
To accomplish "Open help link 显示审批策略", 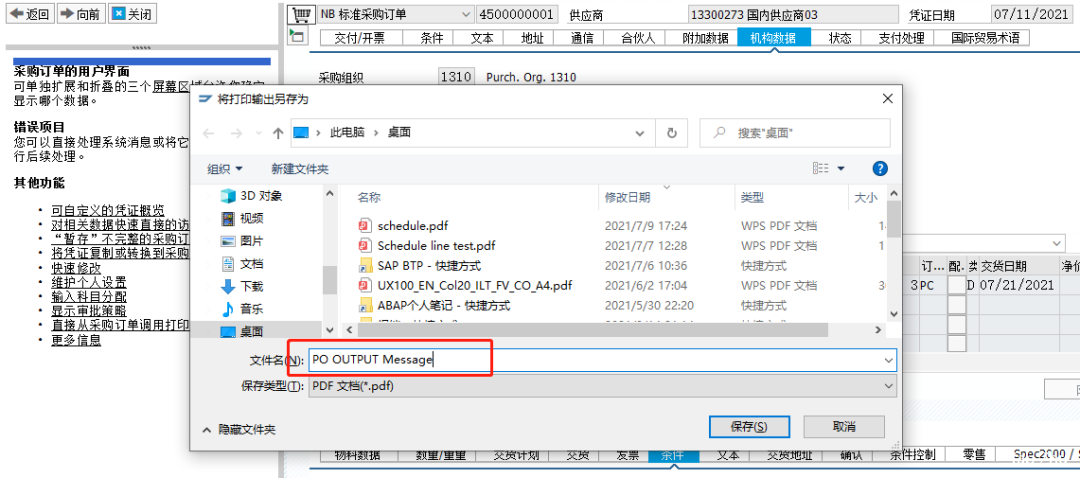I will click(89, 311).
